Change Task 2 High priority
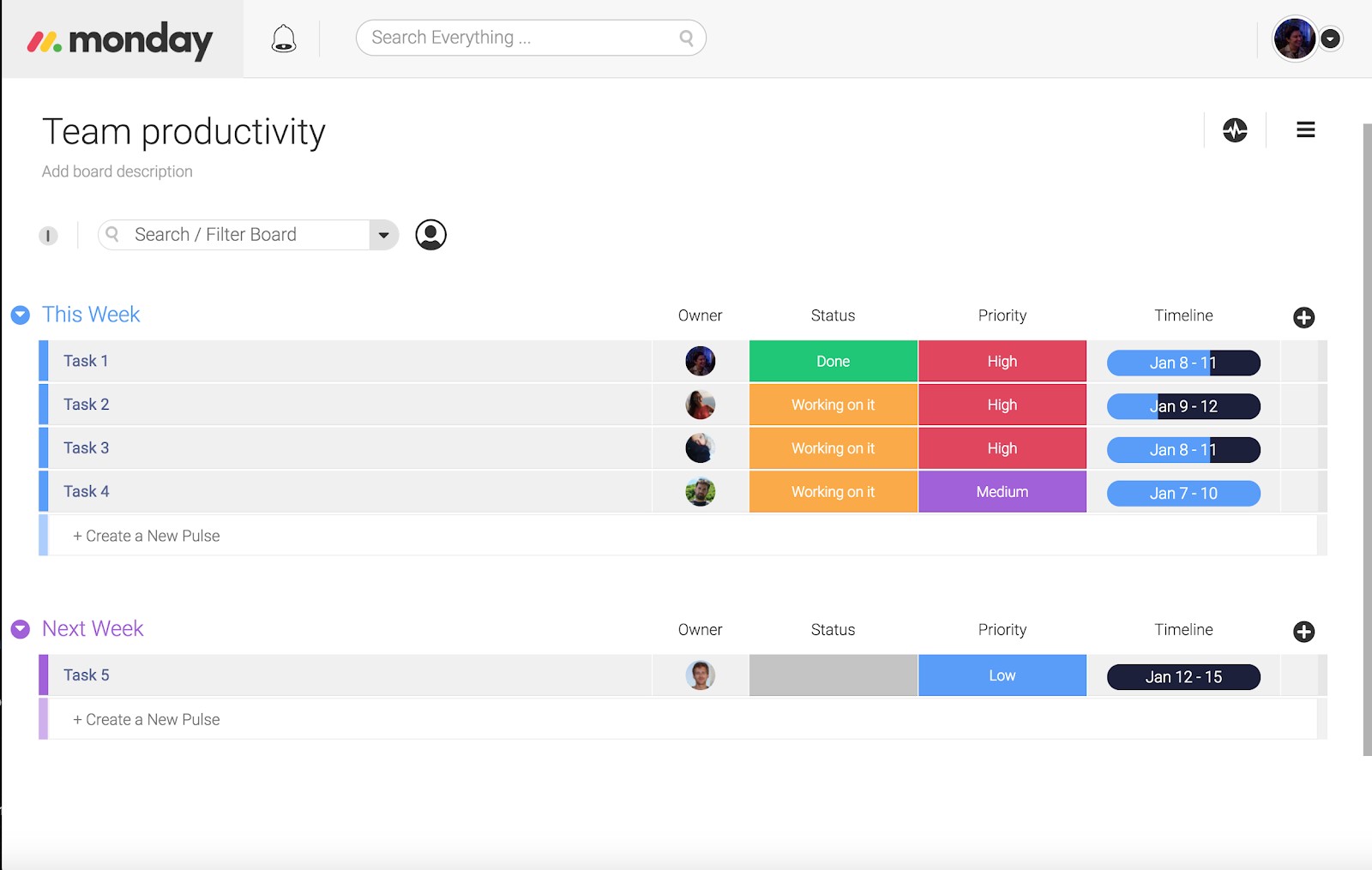Image resolution: width=1372 pixels, height=870 pixels. (x=1002, y=405)
